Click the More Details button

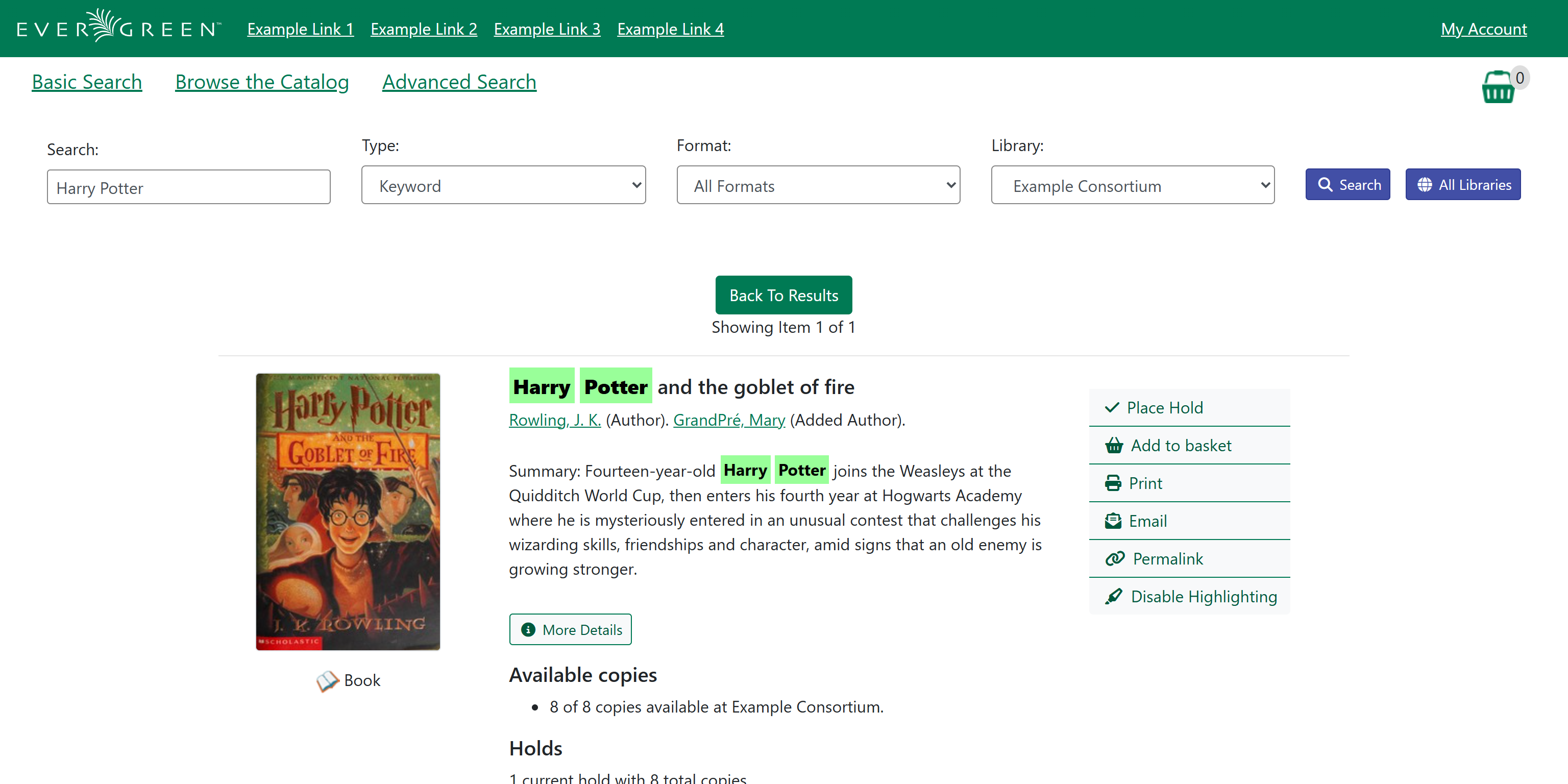coord(570,629)
